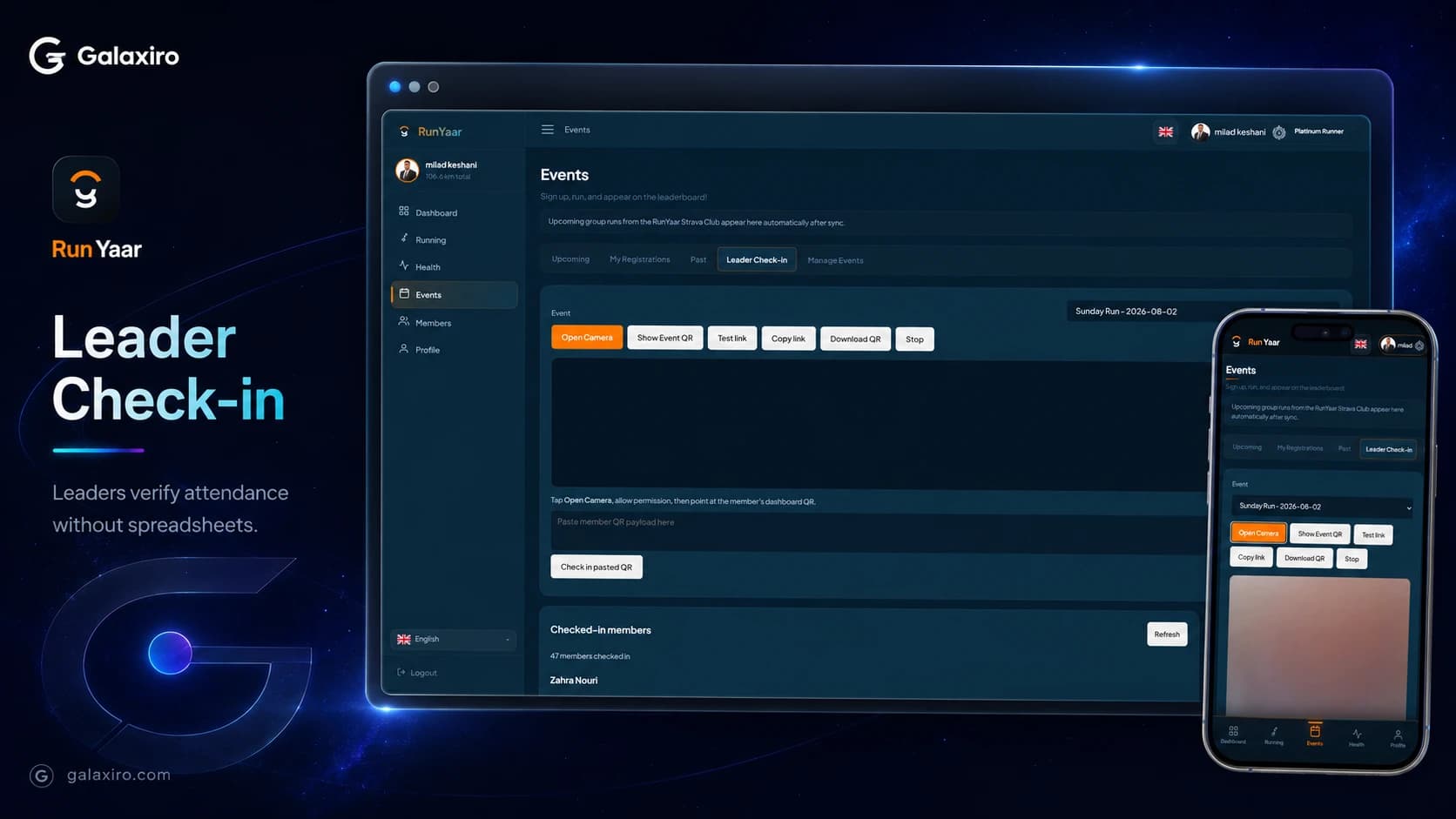Tap phone Open Camera button
Screen dimensions: 1456x819
(1258, 533)
